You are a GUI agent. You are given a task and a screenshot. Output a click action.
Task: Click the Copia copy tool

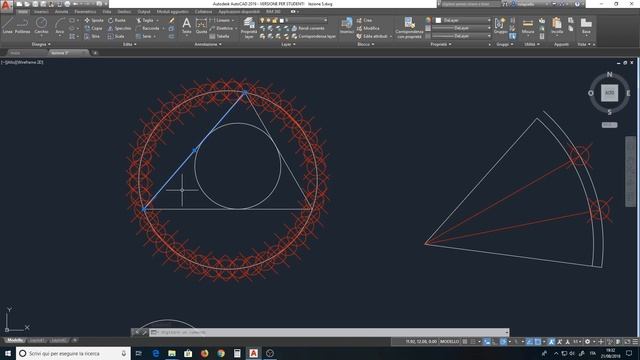pos(93,28)
